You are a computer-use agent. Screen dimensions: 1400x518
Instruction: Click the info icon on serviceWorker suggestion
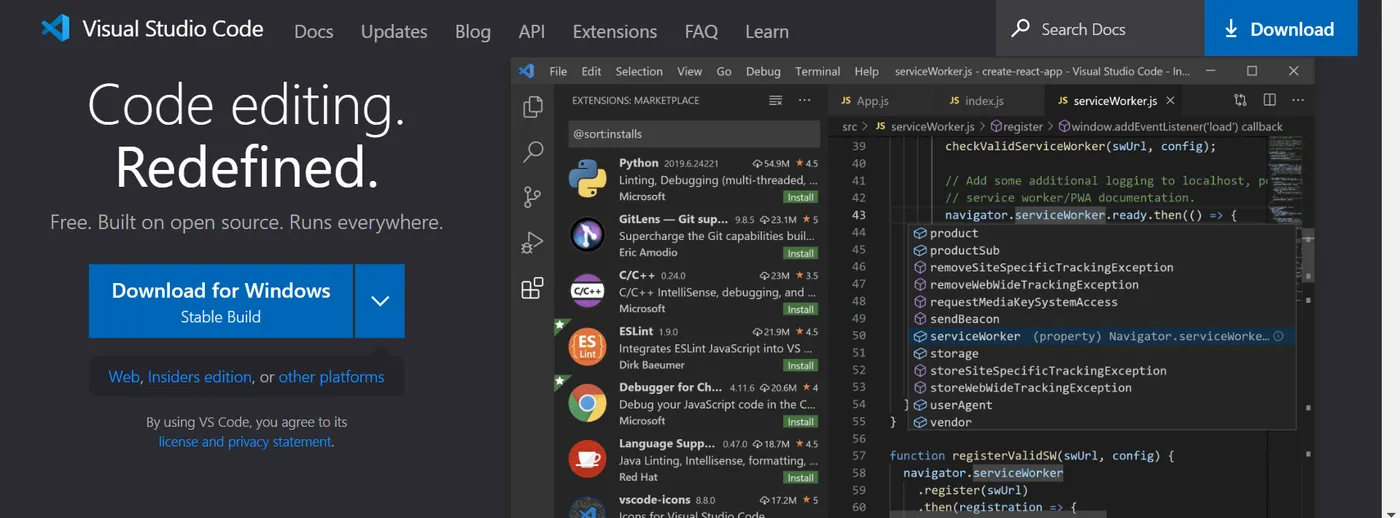(1278, 336)
